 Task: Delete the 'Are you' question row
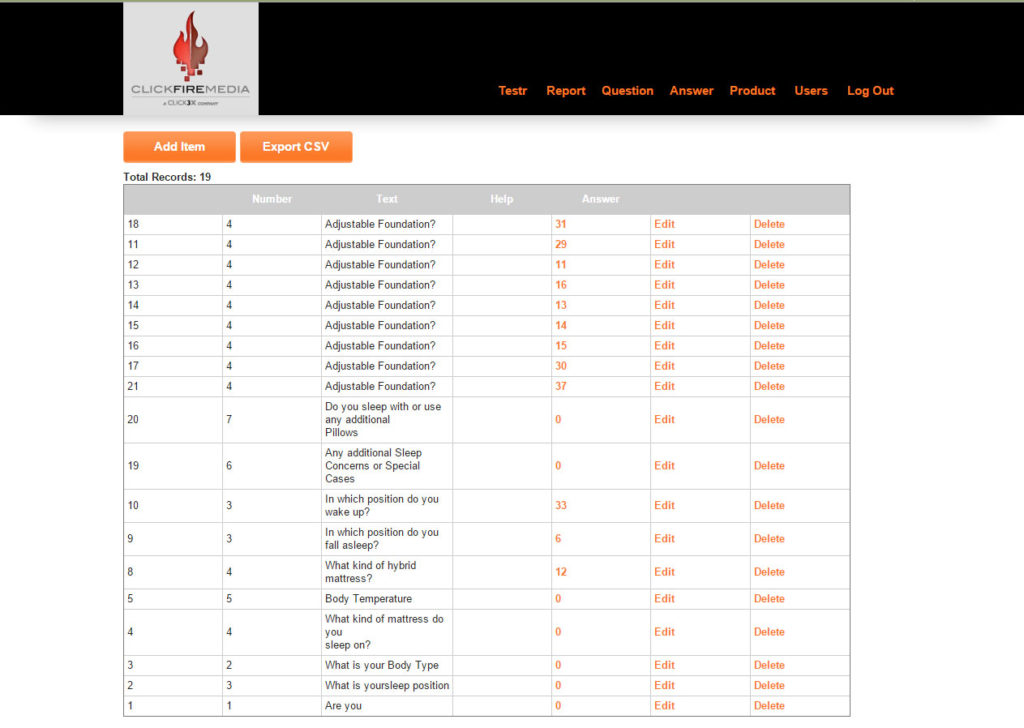[769, 706]
